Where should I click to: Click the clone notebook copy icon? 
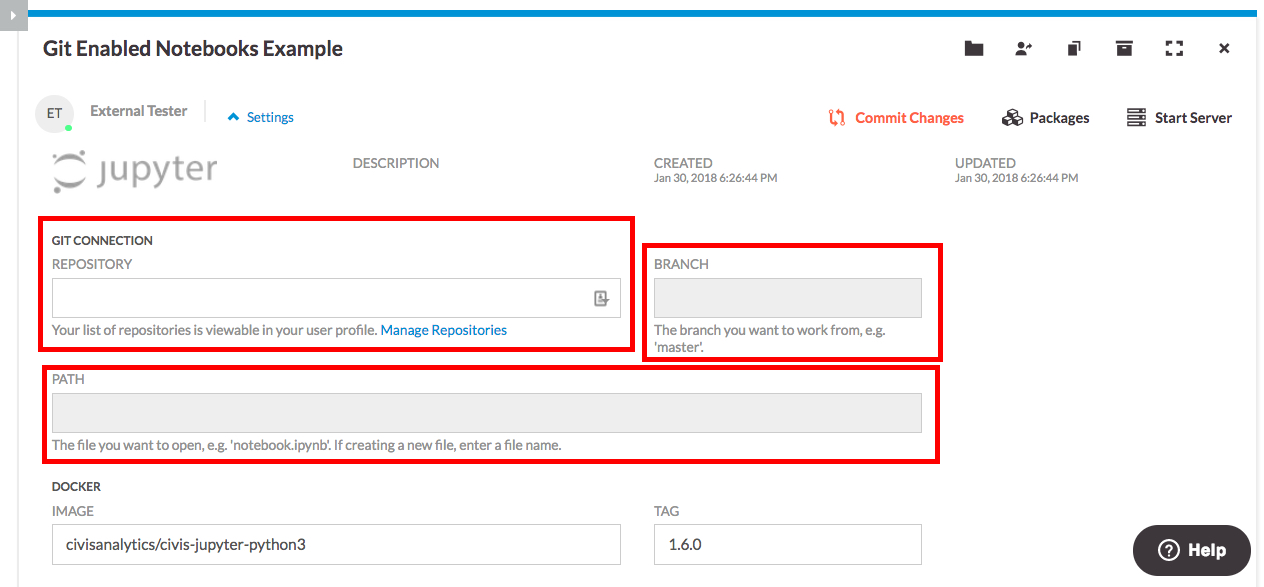[1074, 48]
